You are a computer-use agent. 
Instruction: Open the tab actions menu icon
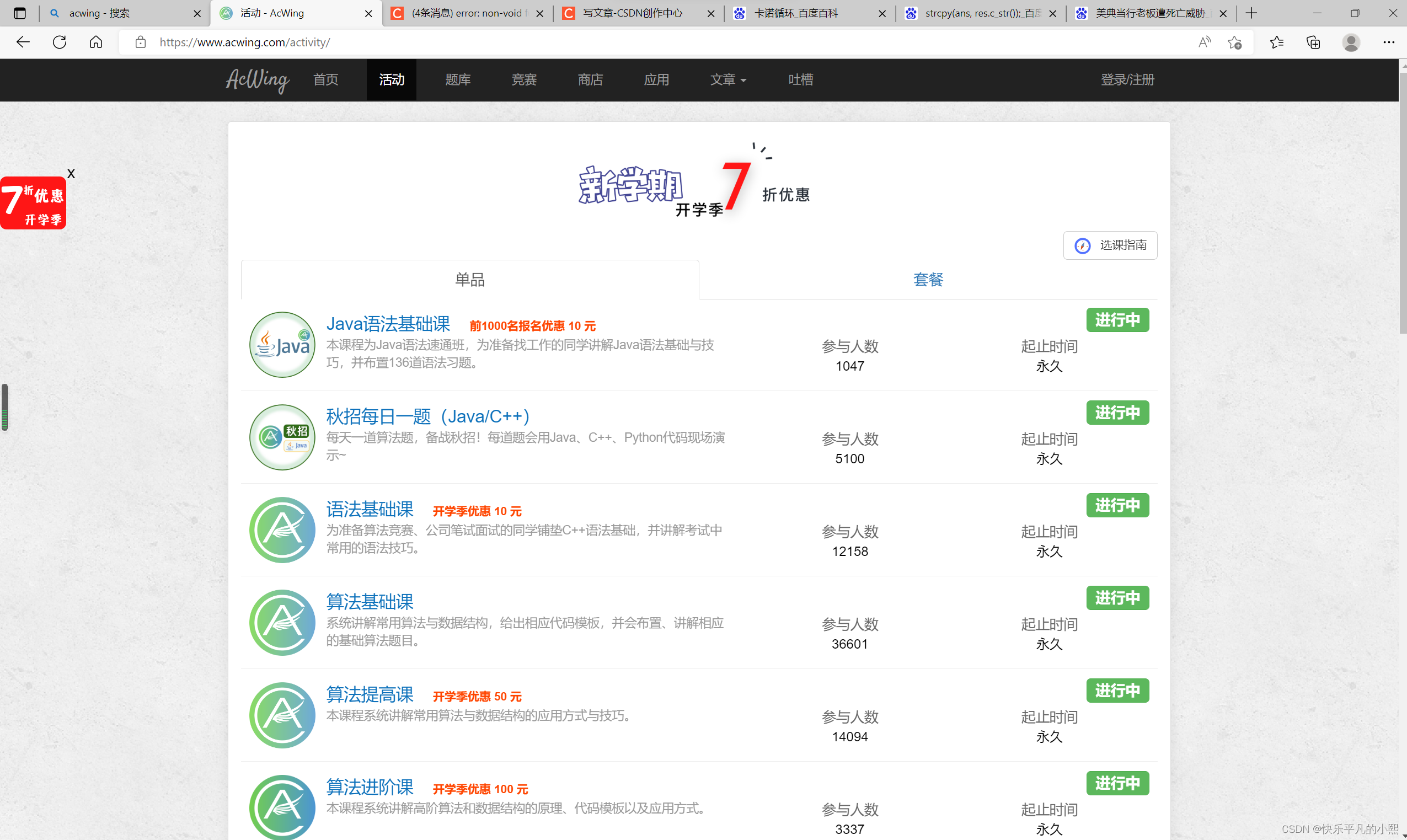pyautogui.click(x=20, y=13)
